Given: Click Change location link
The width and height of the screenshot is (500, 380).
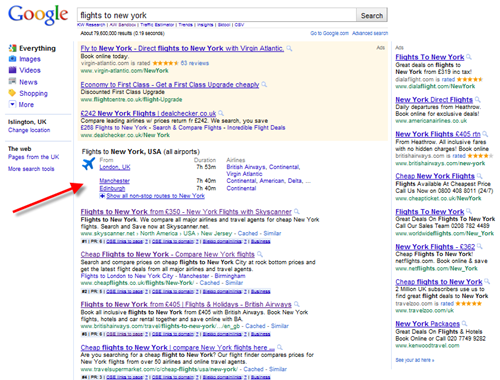Looking at the screenshot, I should (x=29, y=130).
